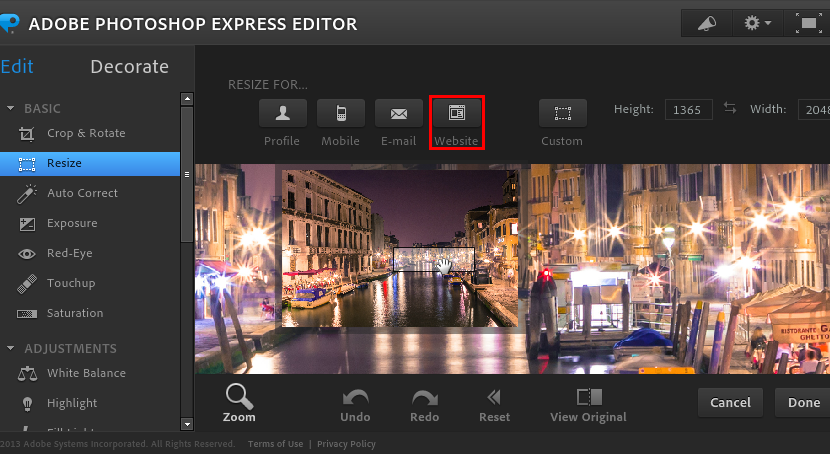
Task: Click the Height input field
Action: (x=688, y=110)
